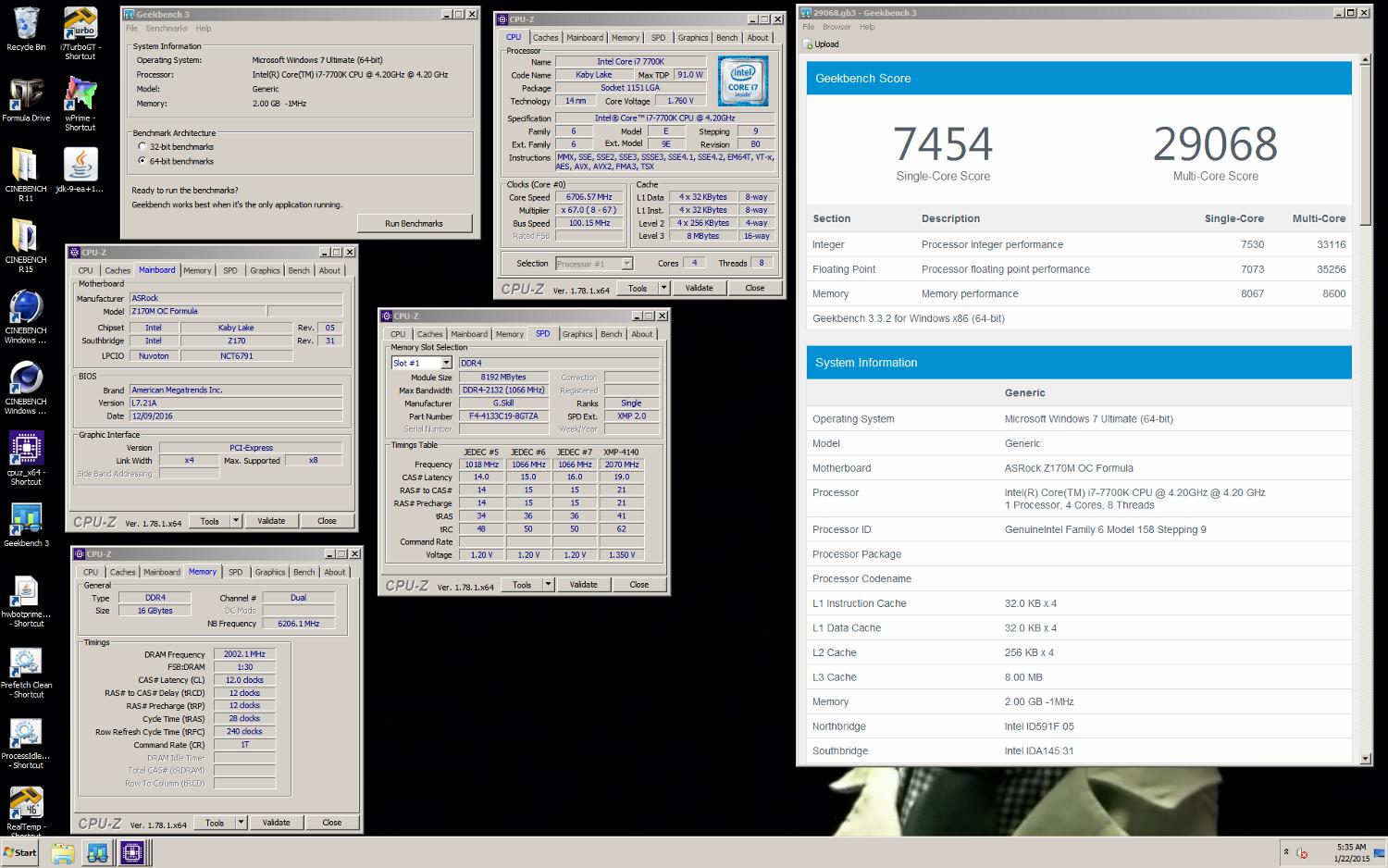1388x868 pixels.
Task: Click the Windows Start button
Action: [20, 852]
